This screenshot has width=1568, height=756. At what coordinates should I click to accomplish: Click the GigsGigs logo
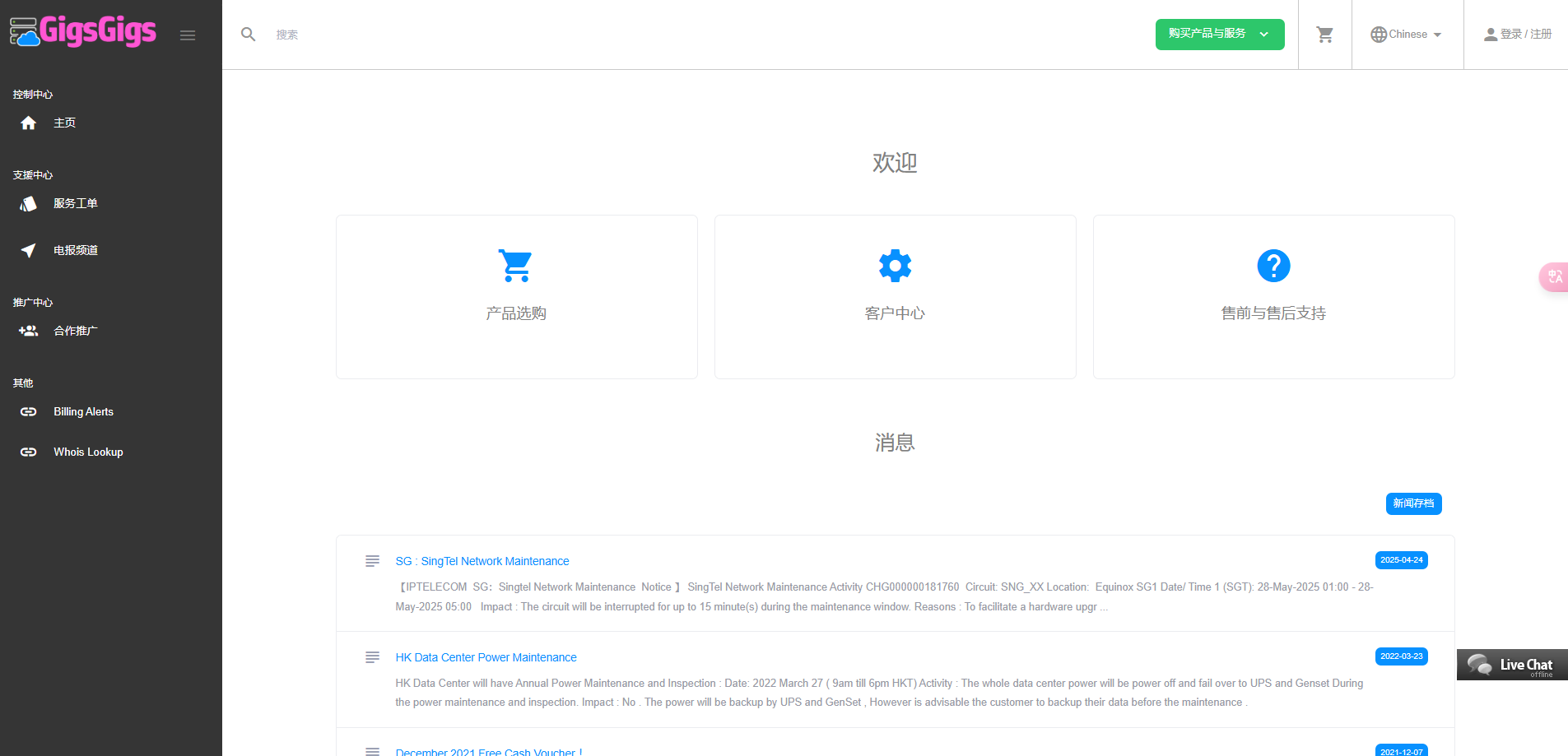tap(82, 31)
